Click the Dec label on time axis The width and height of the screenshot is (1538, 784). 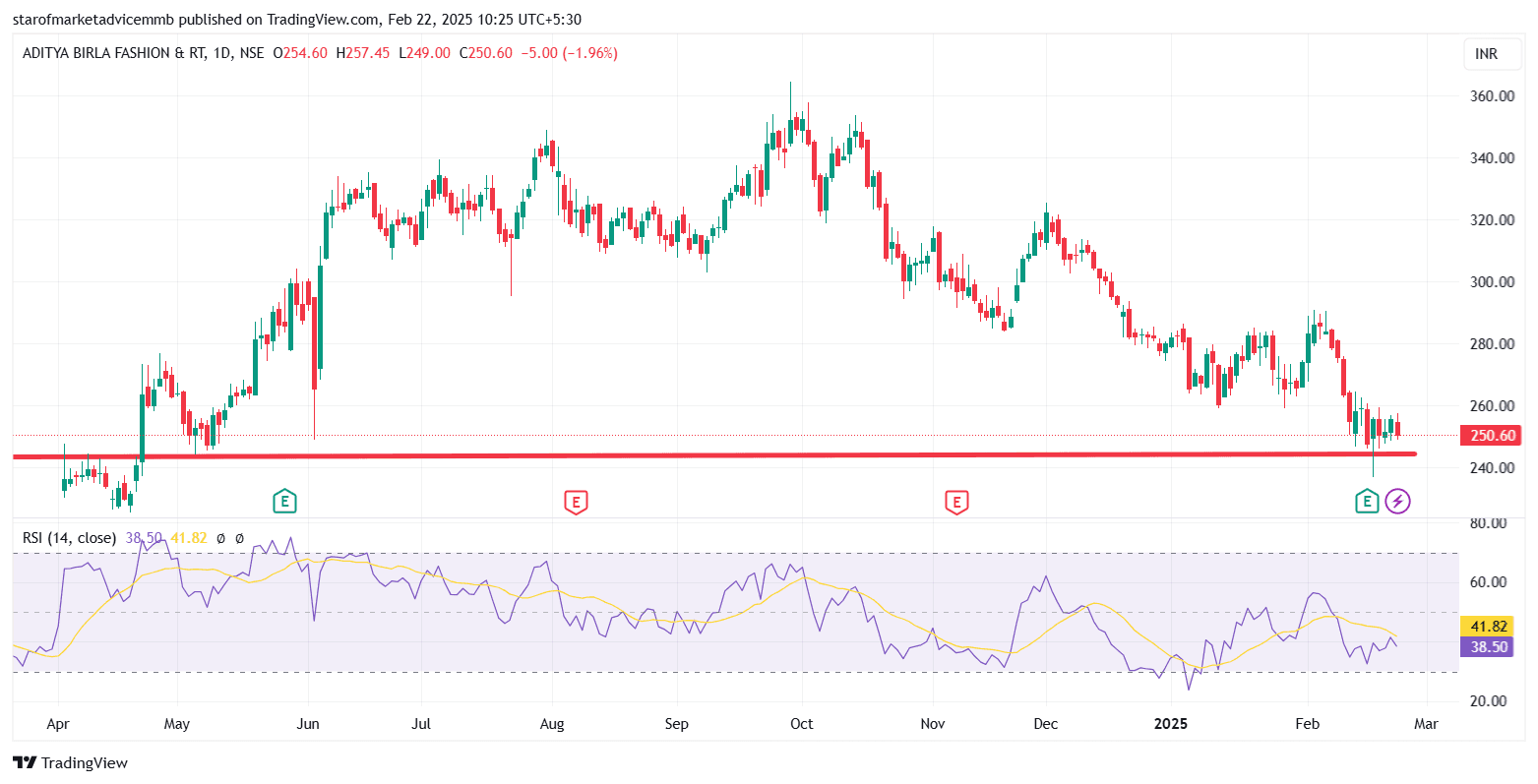coord(1046,724)
